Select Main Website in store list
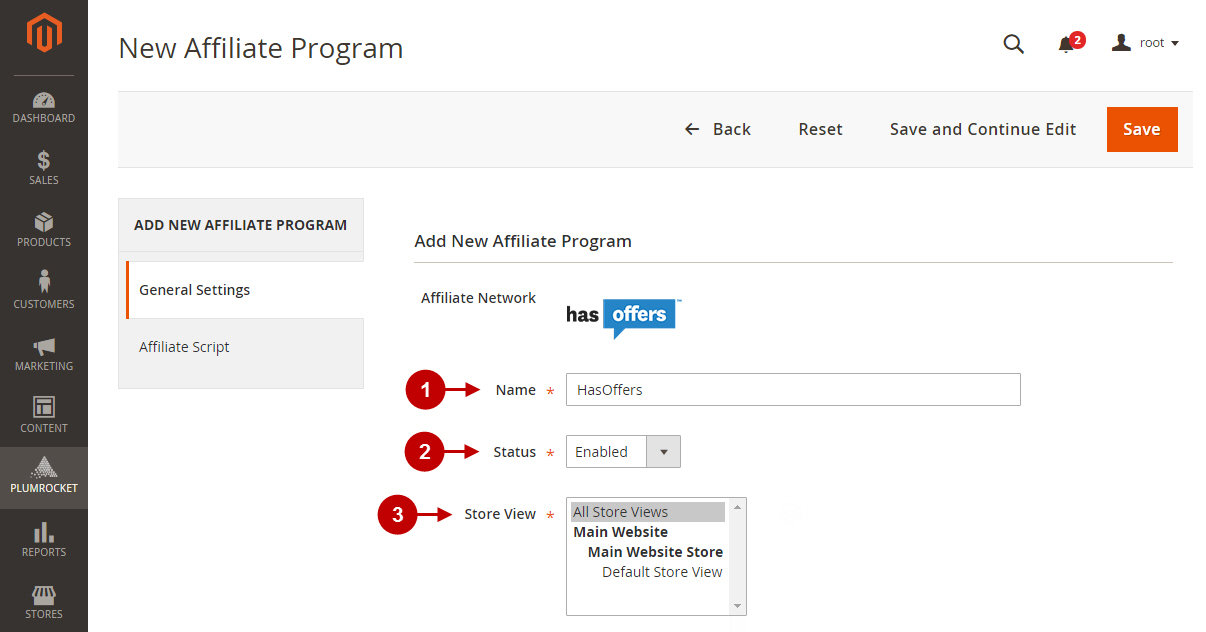1206x632 pixels. tap(648, 532)
